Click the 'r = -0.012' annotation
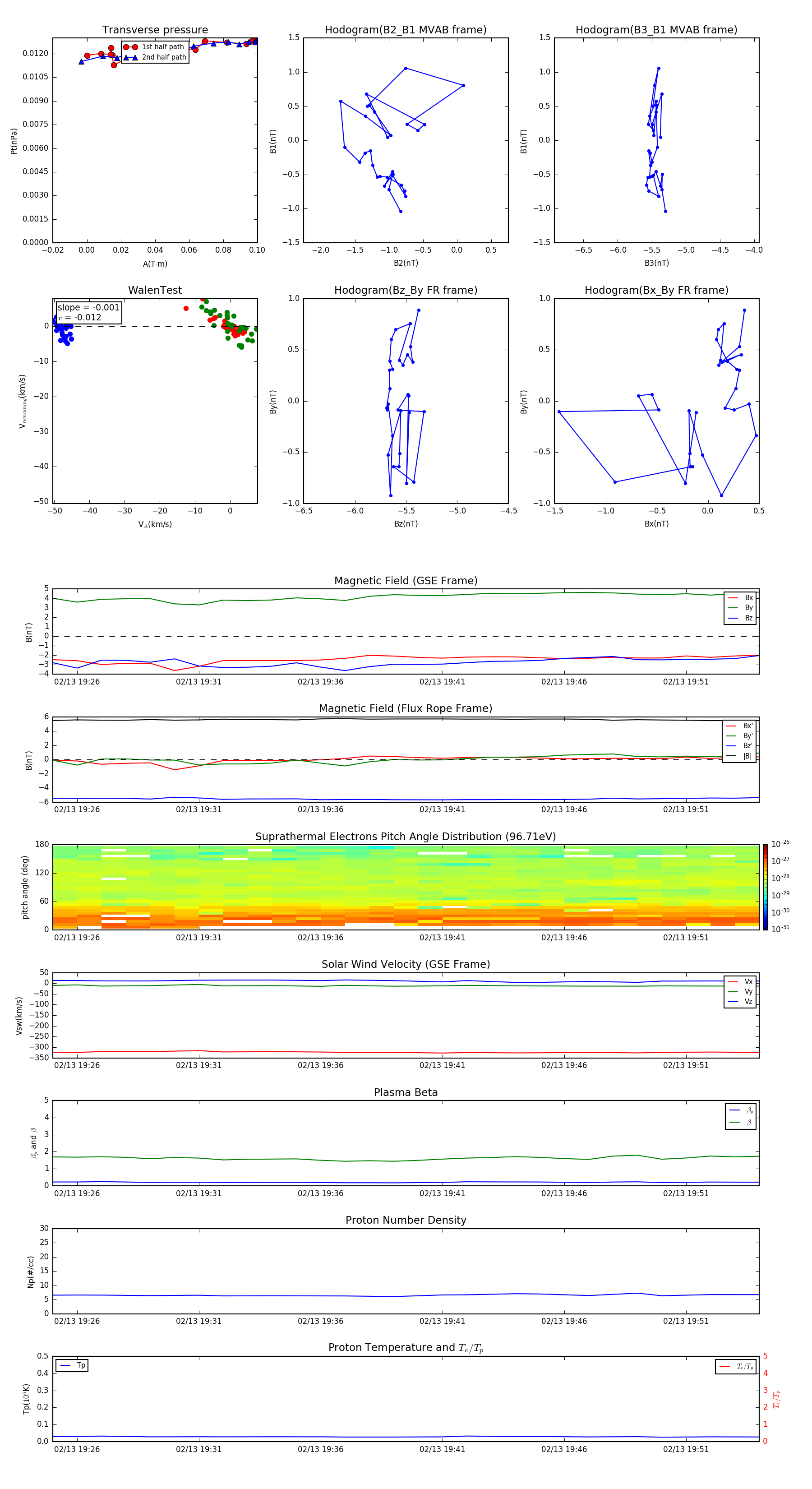This screenshot has width=812, height=1489. pyautogui.click(x=80, y=317)
